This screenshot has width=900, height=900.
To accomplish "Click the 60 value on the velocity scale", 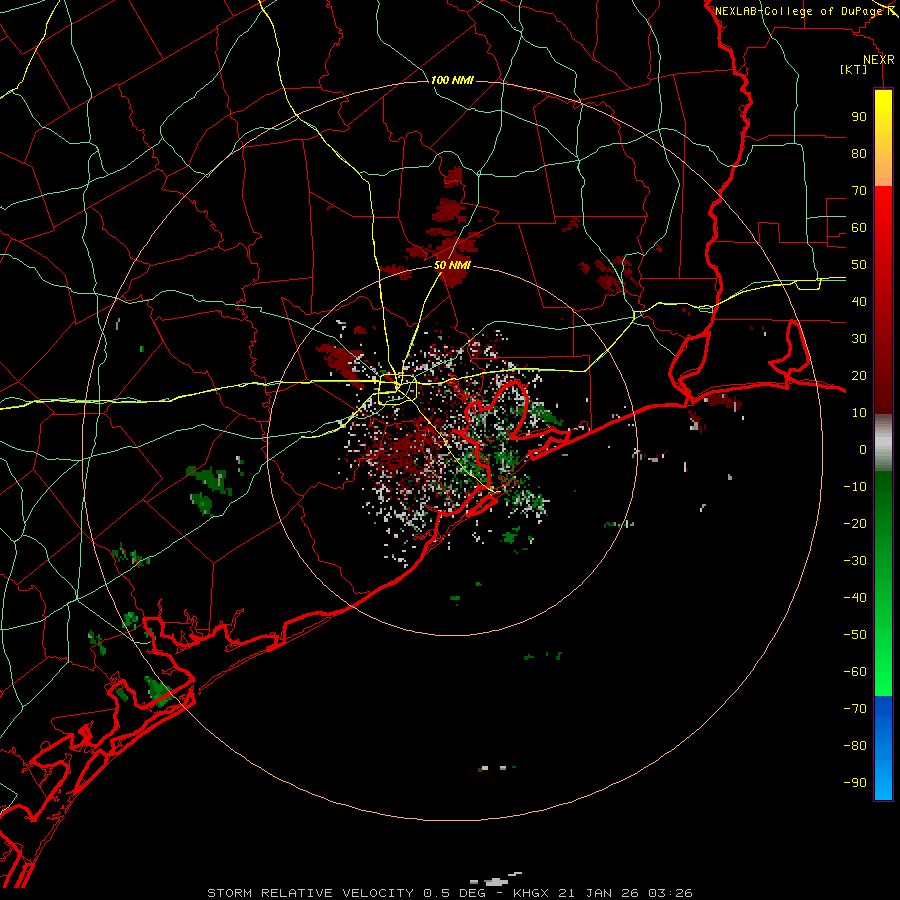I will click(859, 227).
